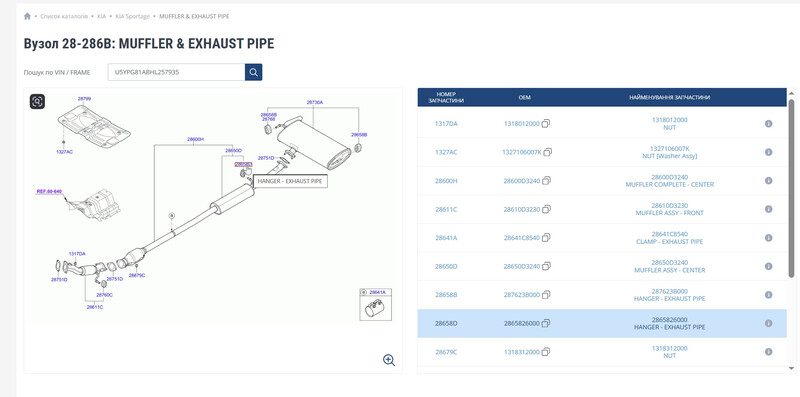Go to the home page via house icon
Viewport: 800px width, 397px height.
[27, 16]
